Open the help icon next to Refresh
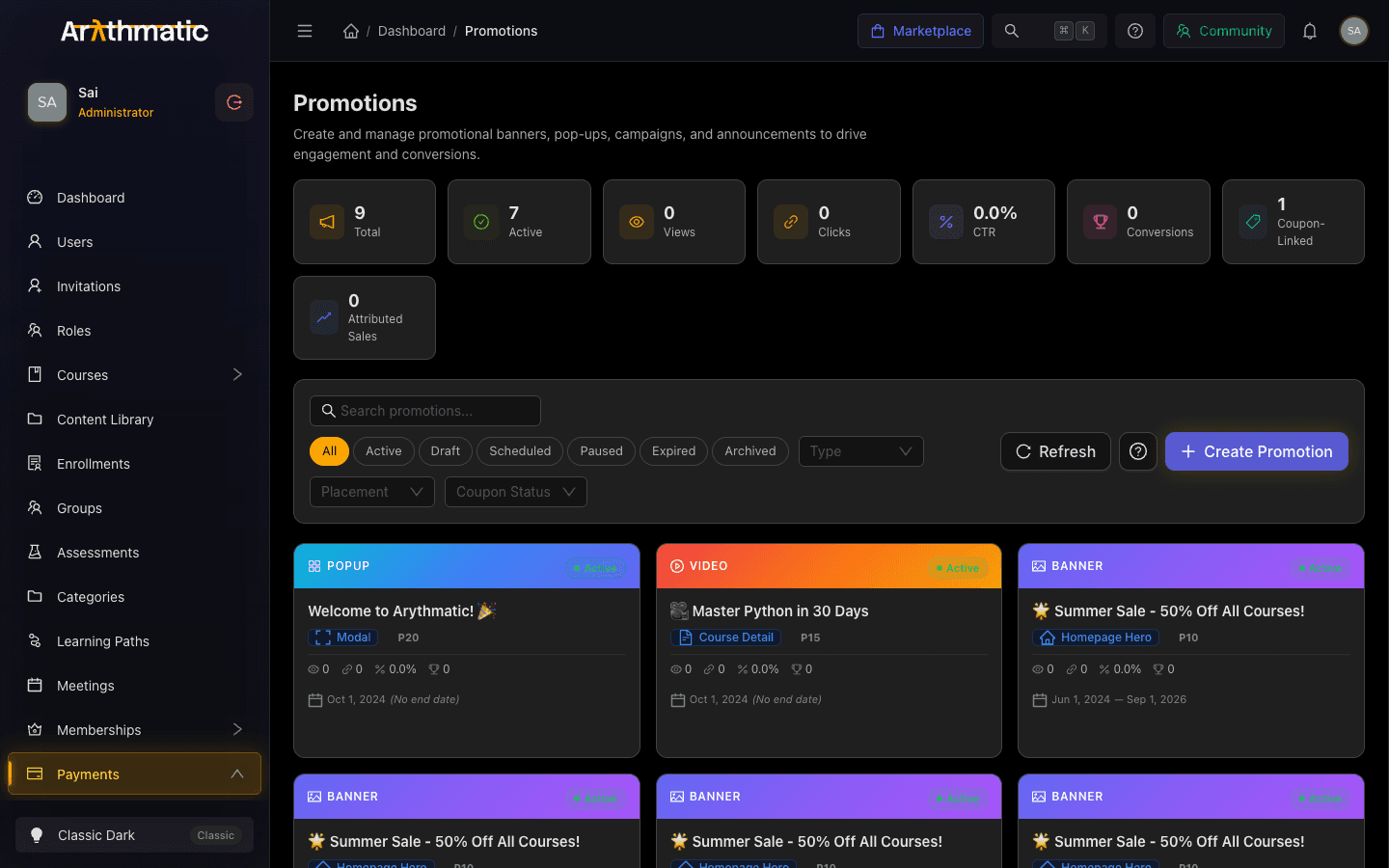Screen dimensions: 1389x868 [1138, 451]
